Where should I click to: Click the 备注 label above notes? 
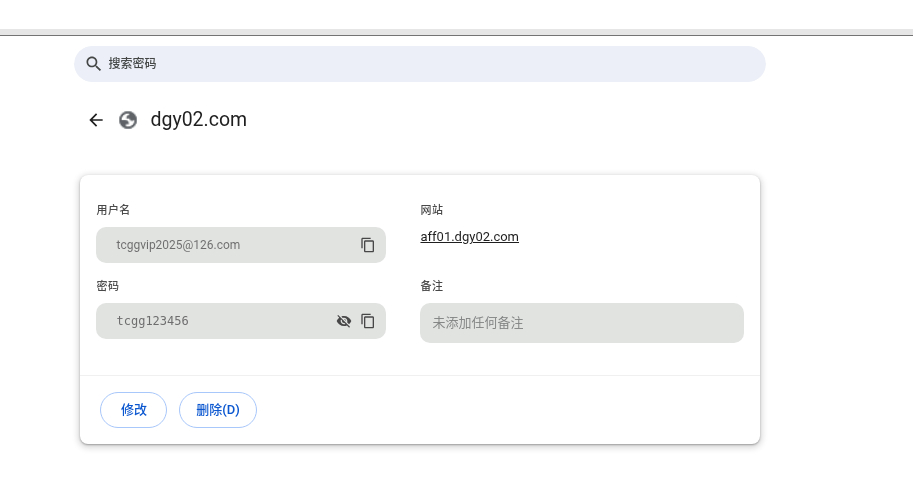pos(431,286)
